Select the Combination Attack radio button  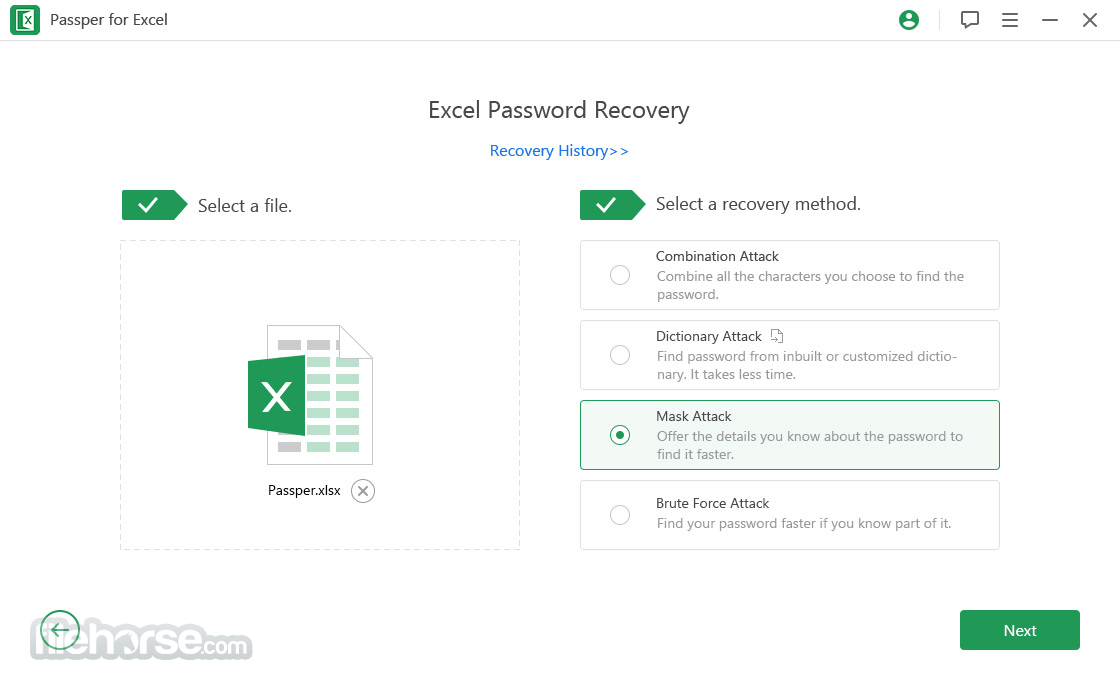[620, 275]
